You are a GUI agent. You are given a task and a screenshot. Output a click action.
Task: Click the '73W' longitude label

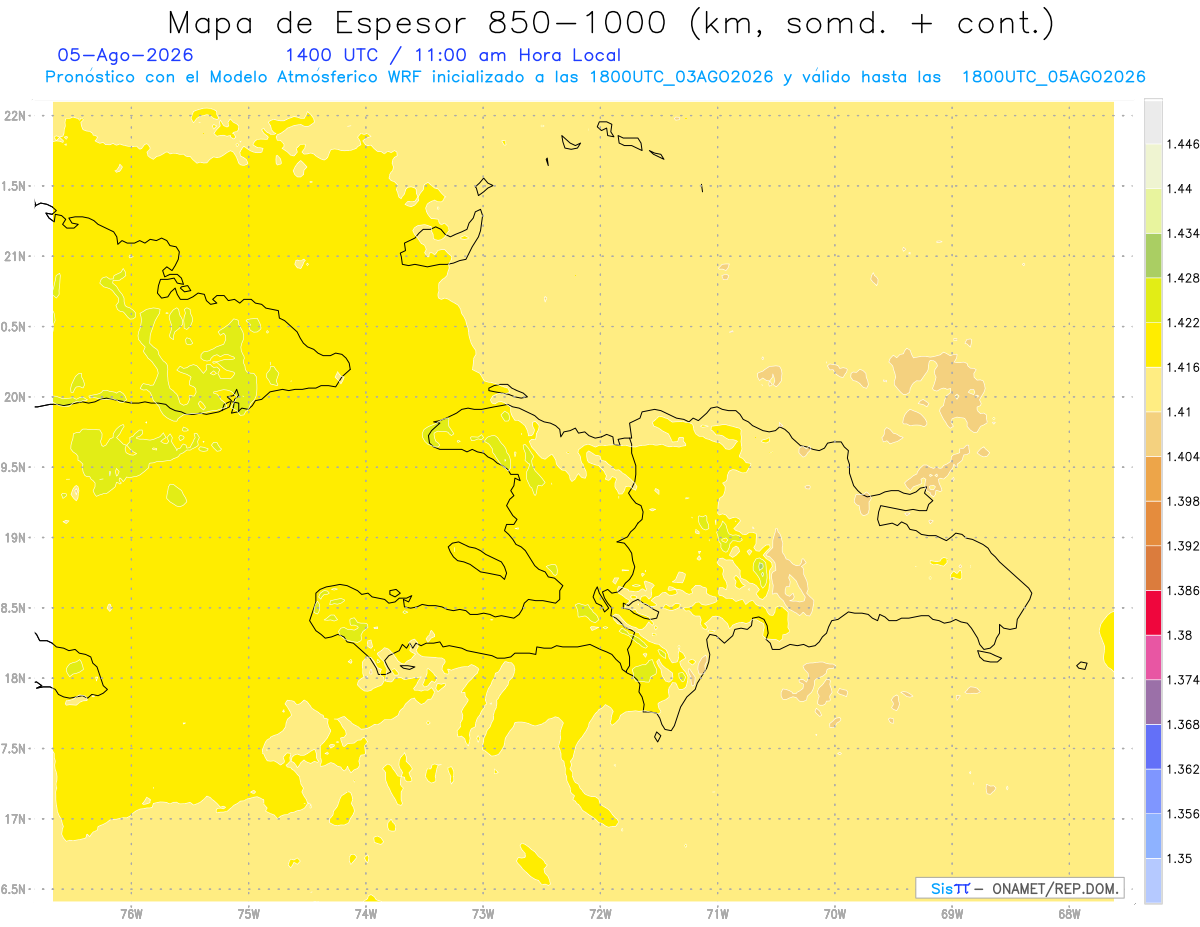tap(483, 914)
